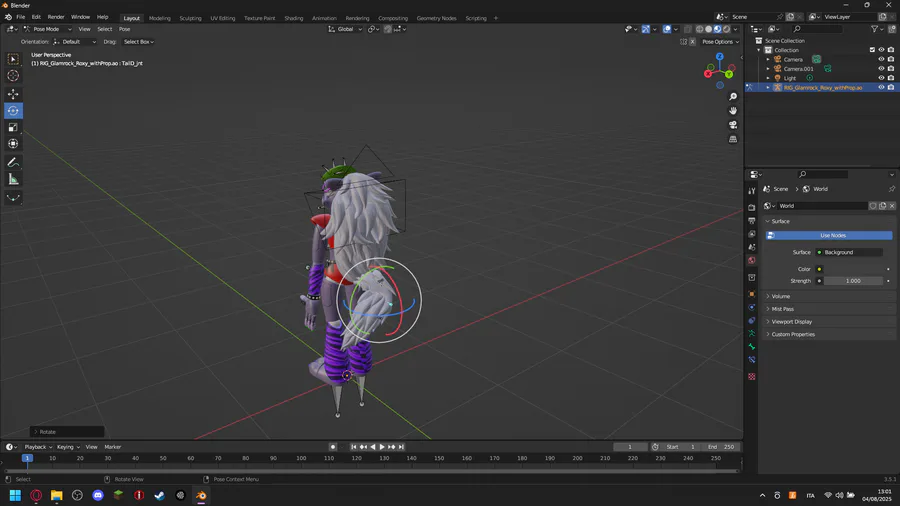Open the checkered Texture properties tab

752,377
